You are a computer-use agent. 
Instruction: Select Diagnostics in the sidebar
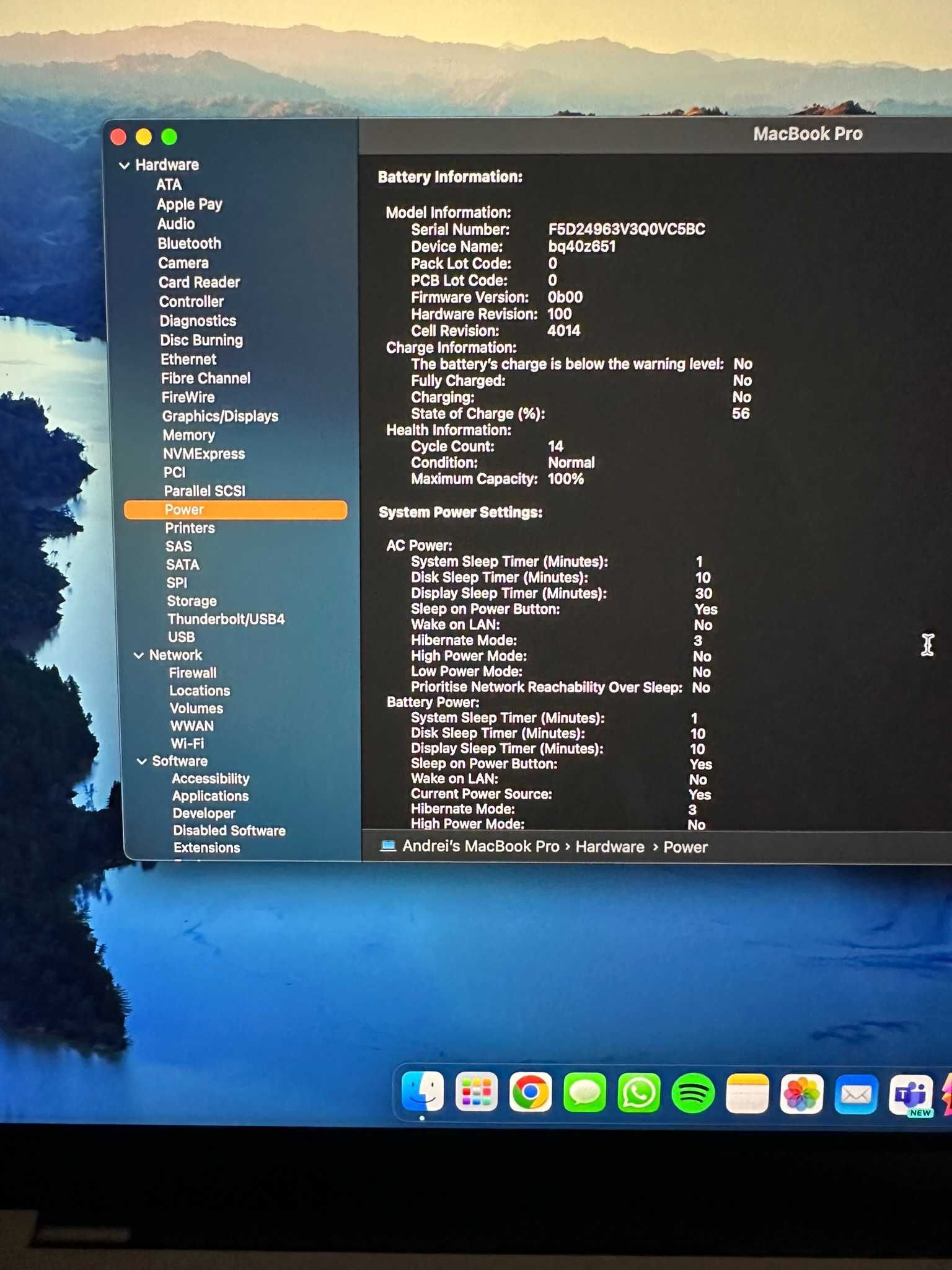pos(198,321)
